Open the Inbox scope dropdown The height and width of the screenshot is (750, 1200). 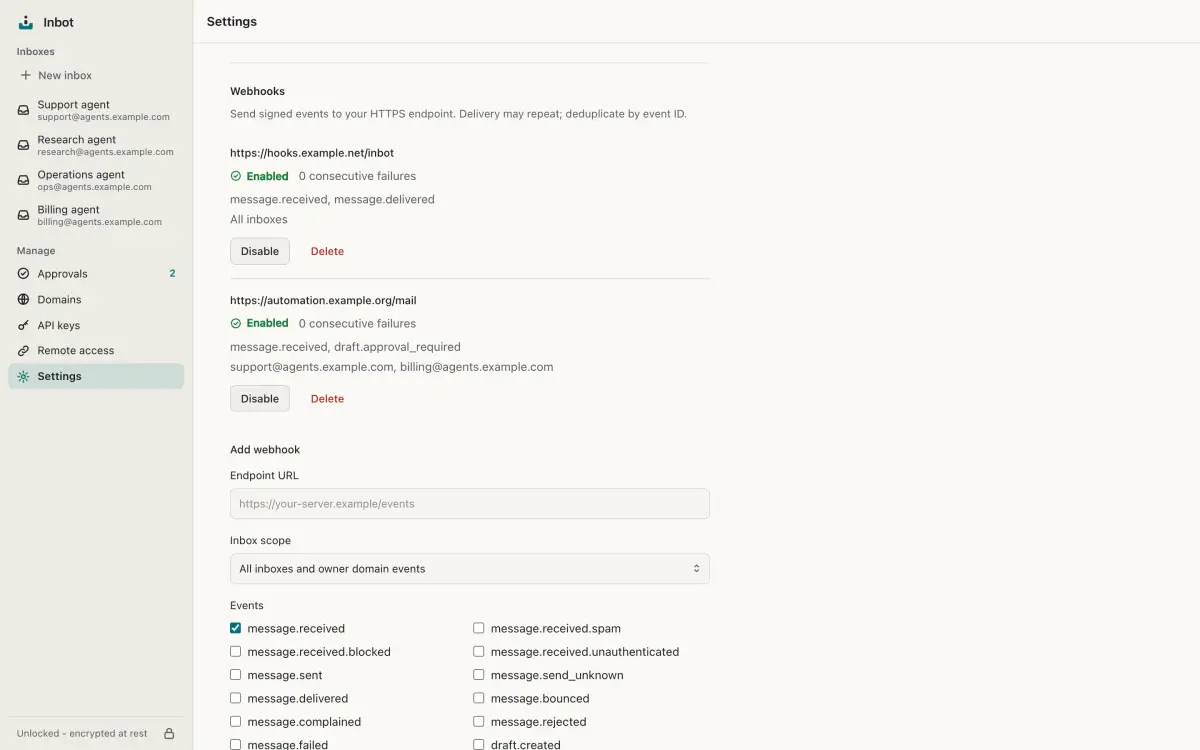tap(470, 568)
